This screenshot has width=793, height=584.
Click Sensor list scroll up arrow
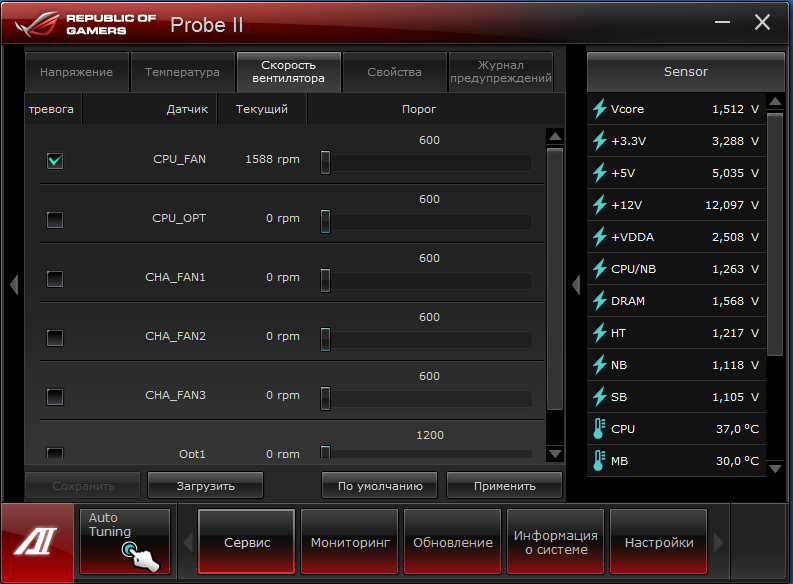point(775,102)
